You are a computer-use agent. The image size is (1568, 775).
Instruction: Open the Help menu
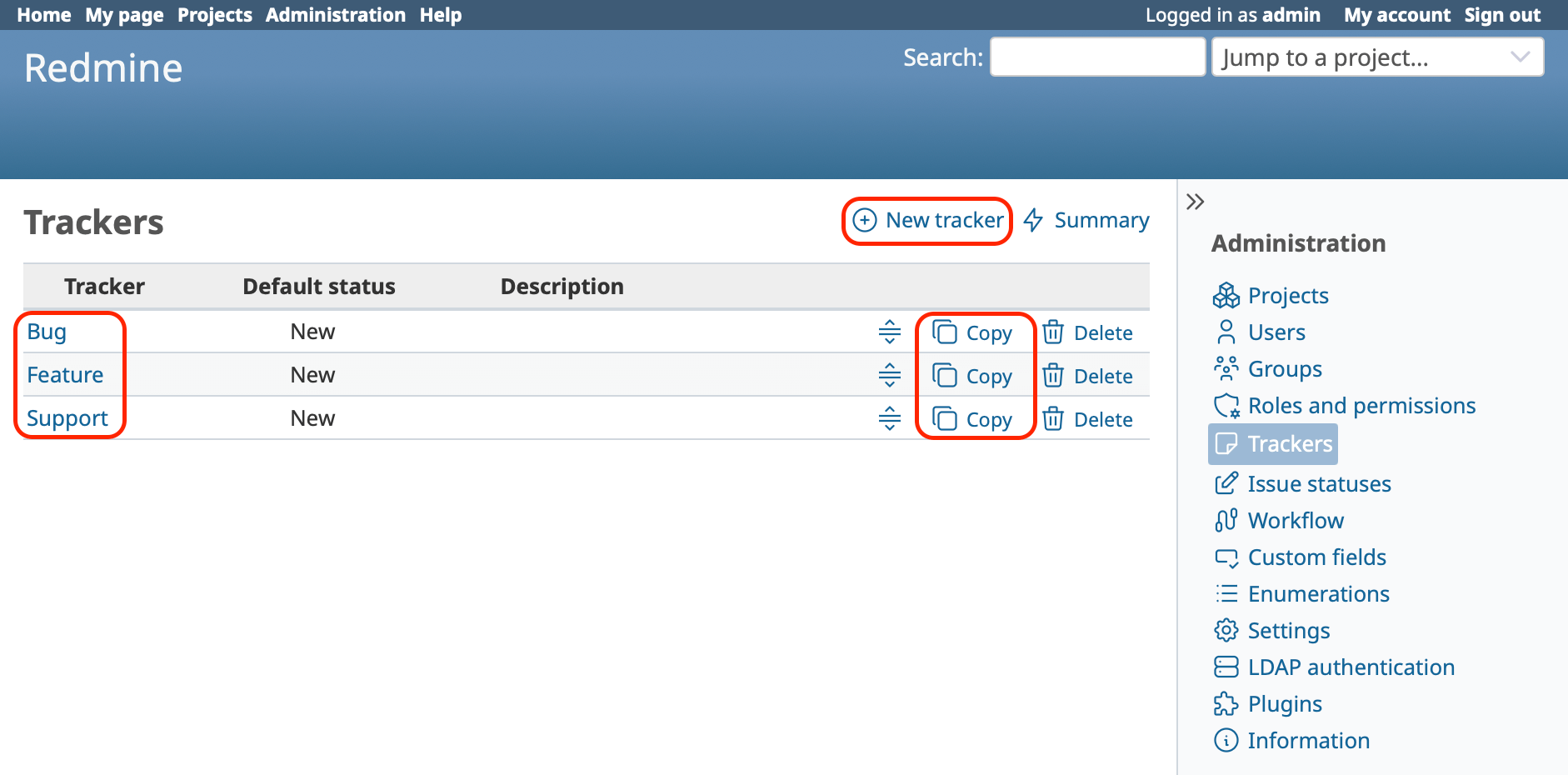click(441, 14)
